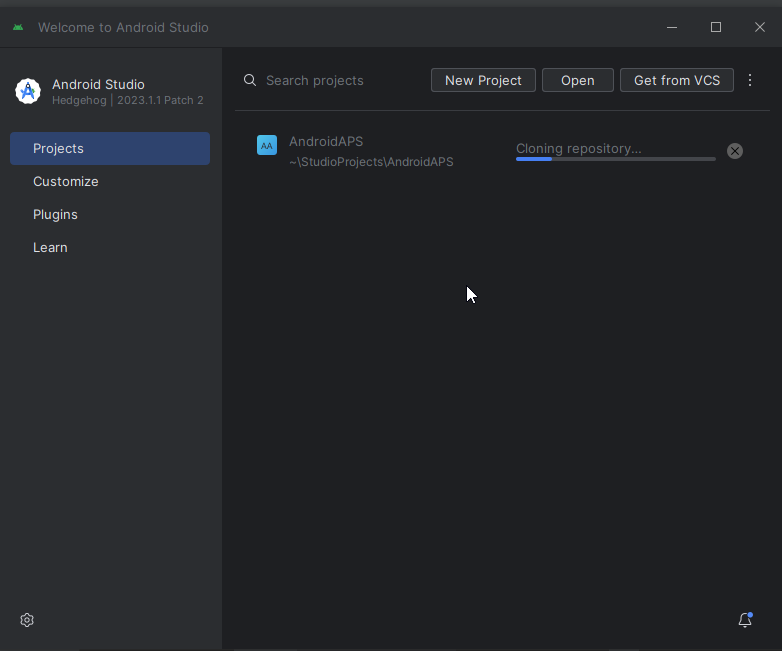Click the Android Studio logo

(28, 91)
